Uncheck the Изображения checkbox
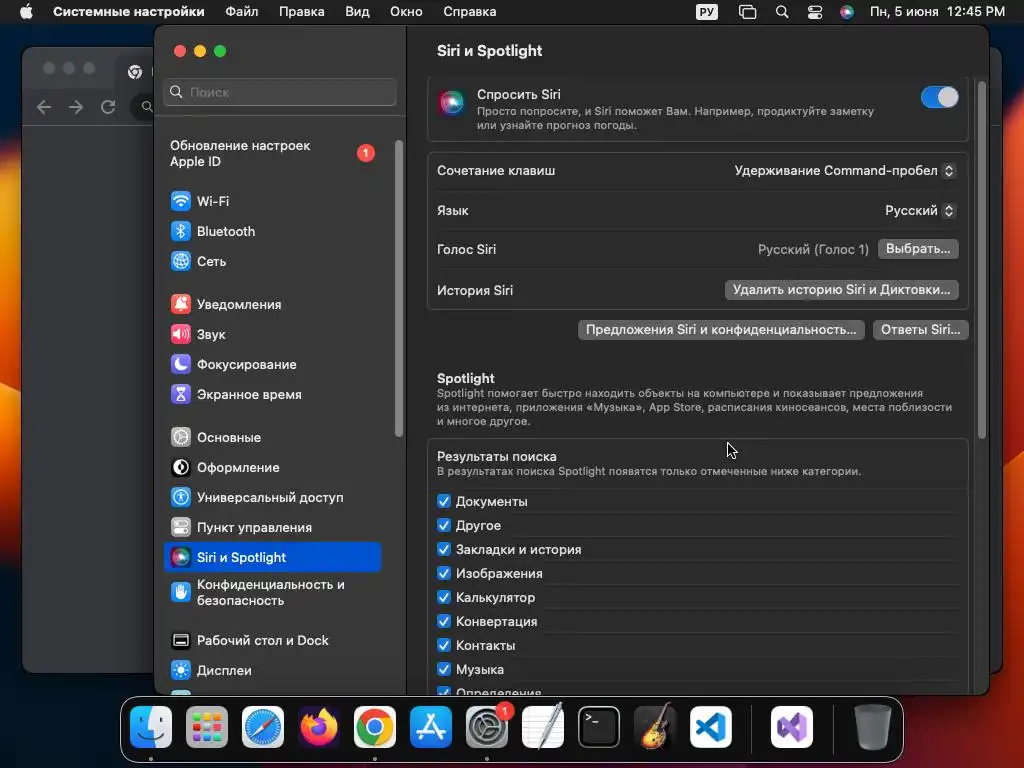 click(444, 573)
